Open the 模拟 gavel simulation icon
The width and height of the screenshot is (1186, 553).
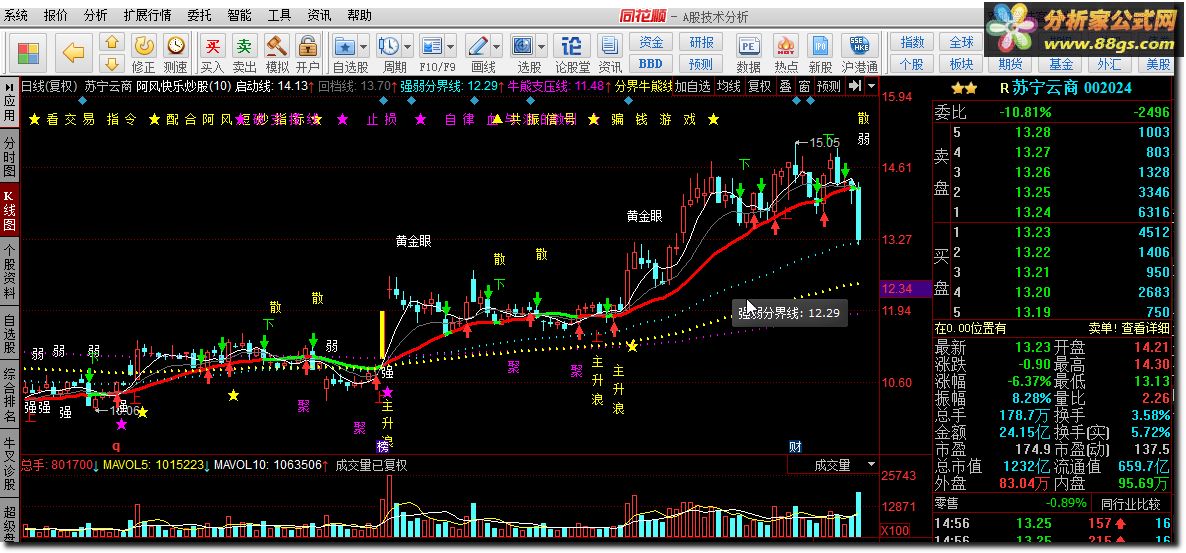(x=277, y=46)
